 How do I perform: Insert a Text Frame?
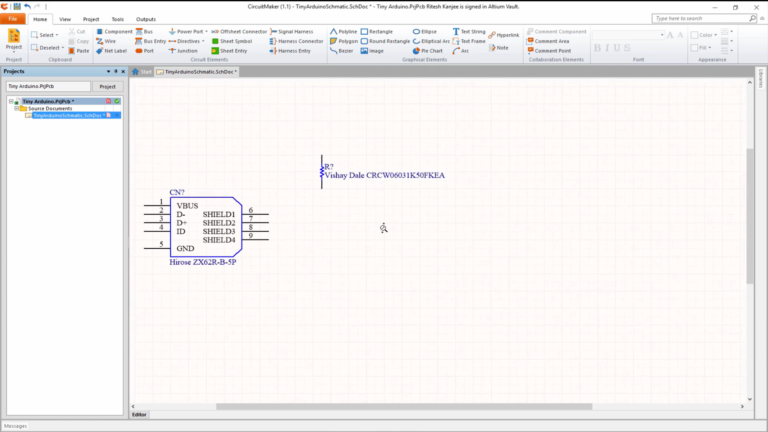[x=469, y=41]
